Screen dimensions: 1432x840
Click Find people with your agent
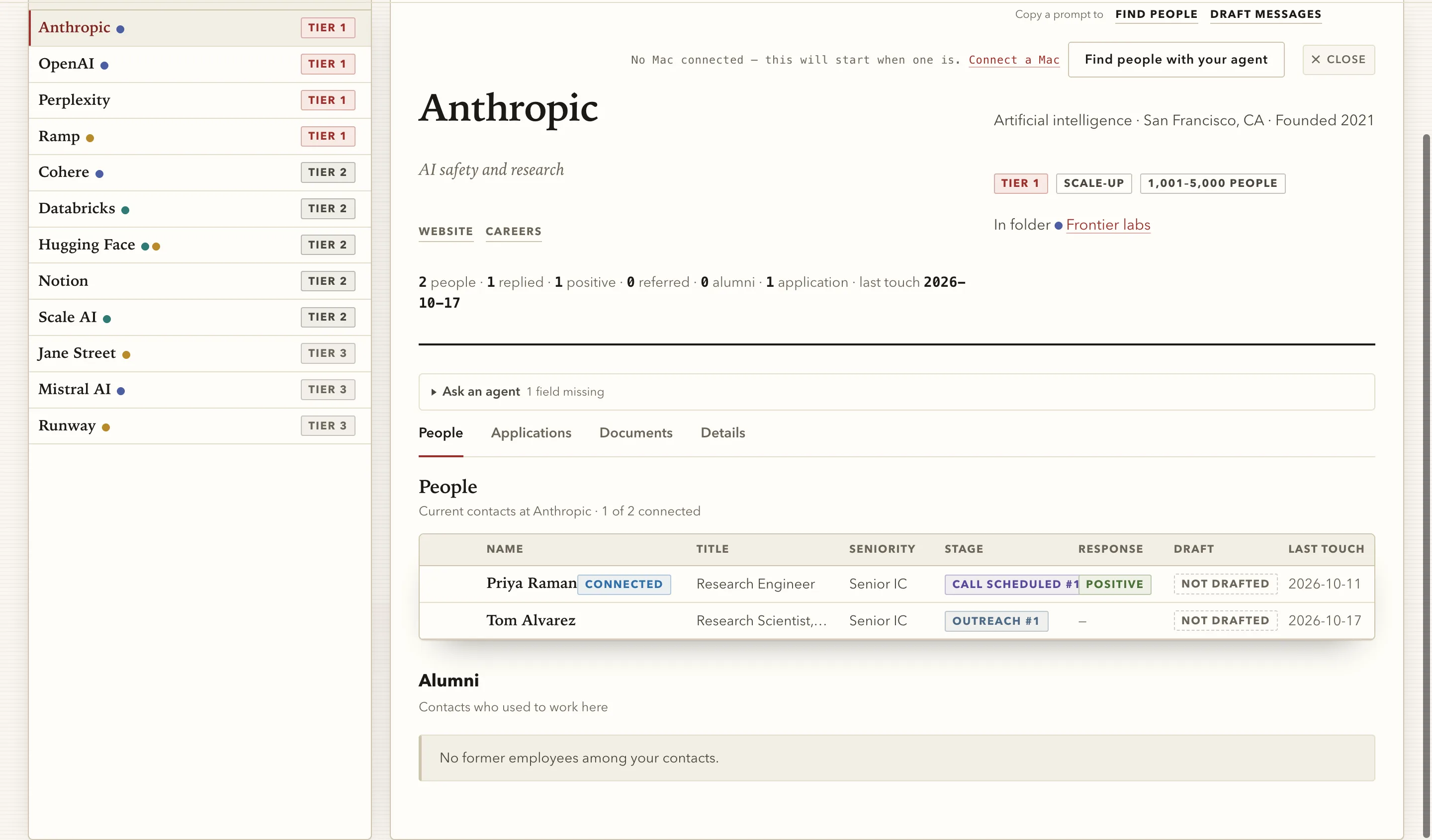pos(1176,60)
